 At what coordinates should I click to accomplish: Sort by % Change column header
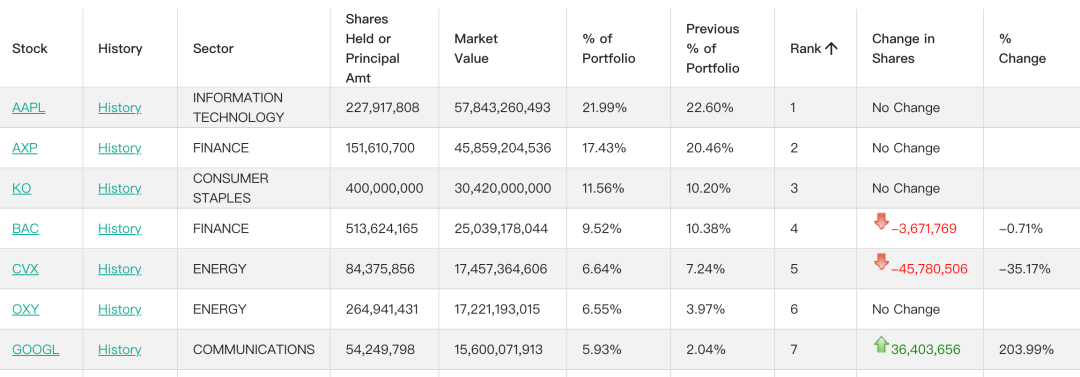click(1022, 48)
